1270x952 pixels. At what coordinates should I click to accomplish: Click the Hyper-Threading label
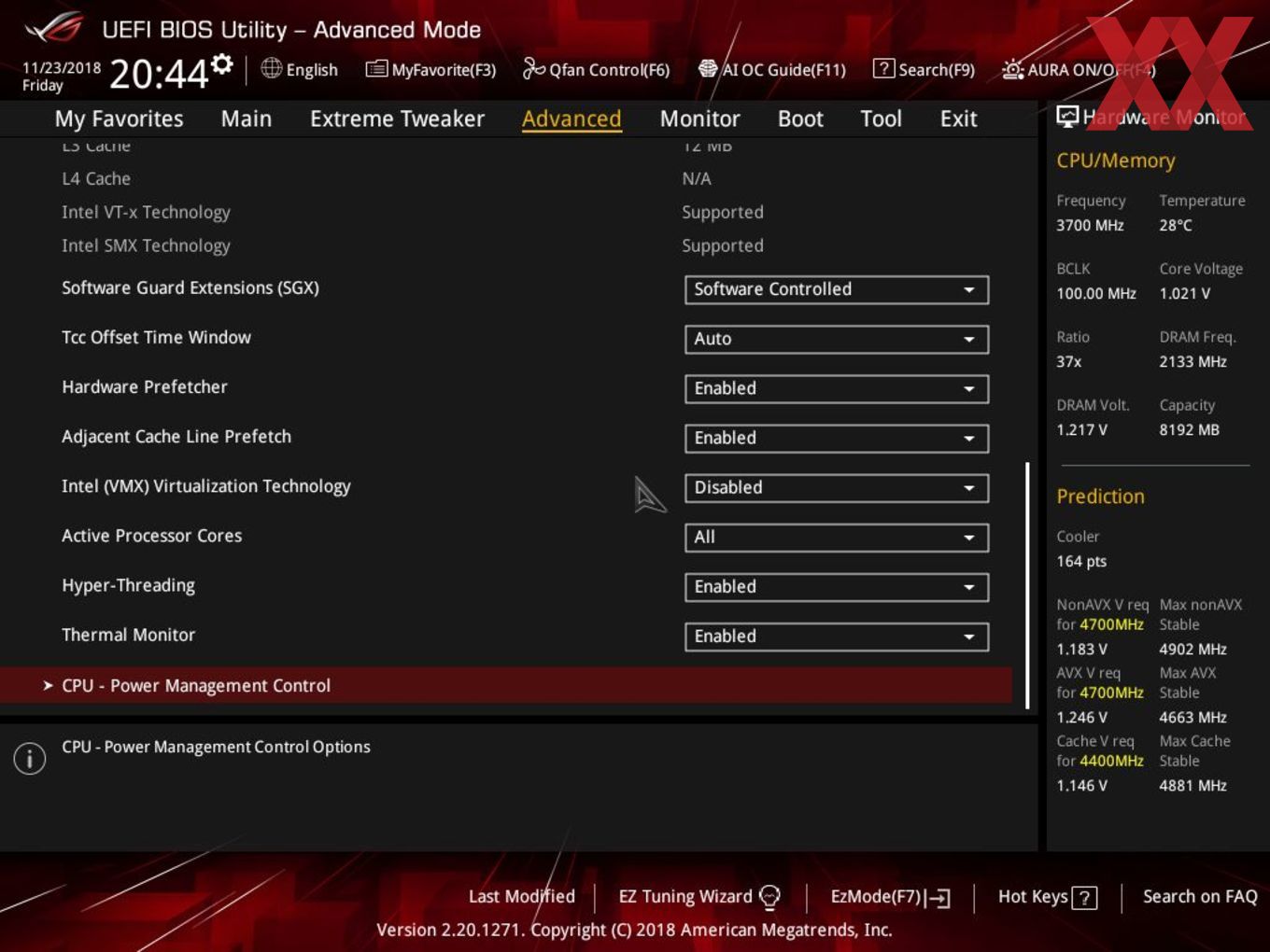point(128,585)
